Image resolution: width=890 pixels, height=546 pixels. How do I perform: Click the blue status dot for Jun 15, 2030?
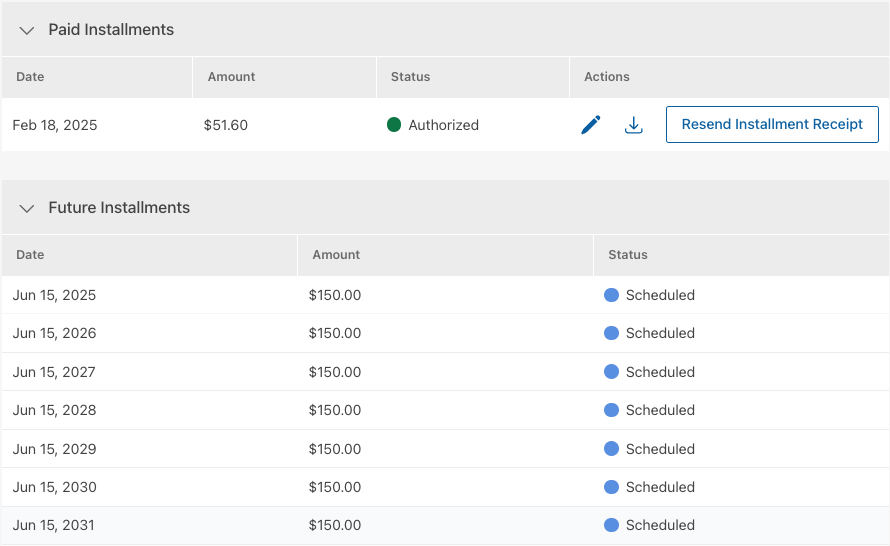click(x=611, y=487)
